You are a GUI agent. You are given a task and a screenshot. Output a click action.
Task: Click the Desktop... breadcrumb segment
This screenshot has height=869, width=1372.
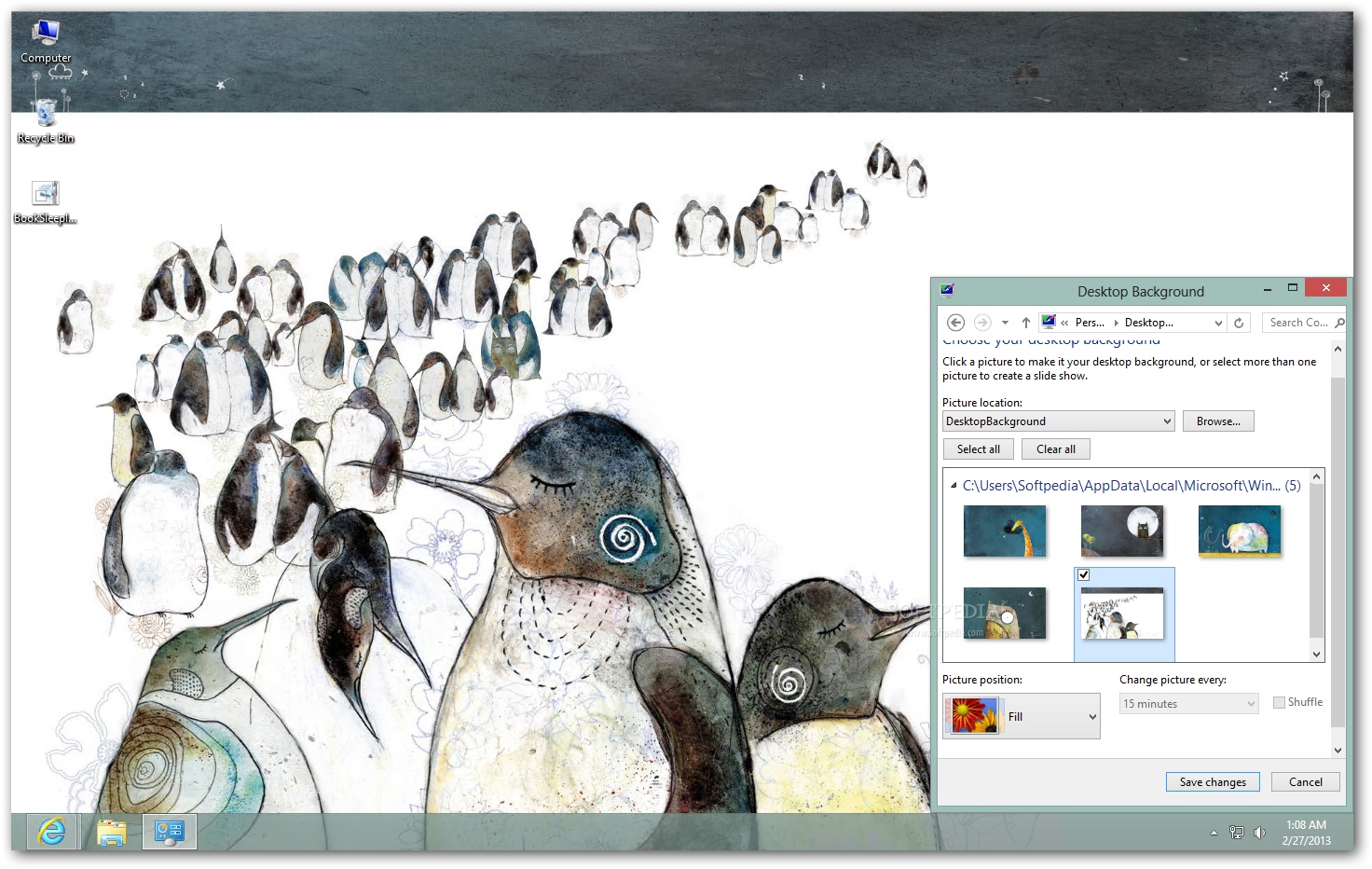click(x=1148, y=323)
